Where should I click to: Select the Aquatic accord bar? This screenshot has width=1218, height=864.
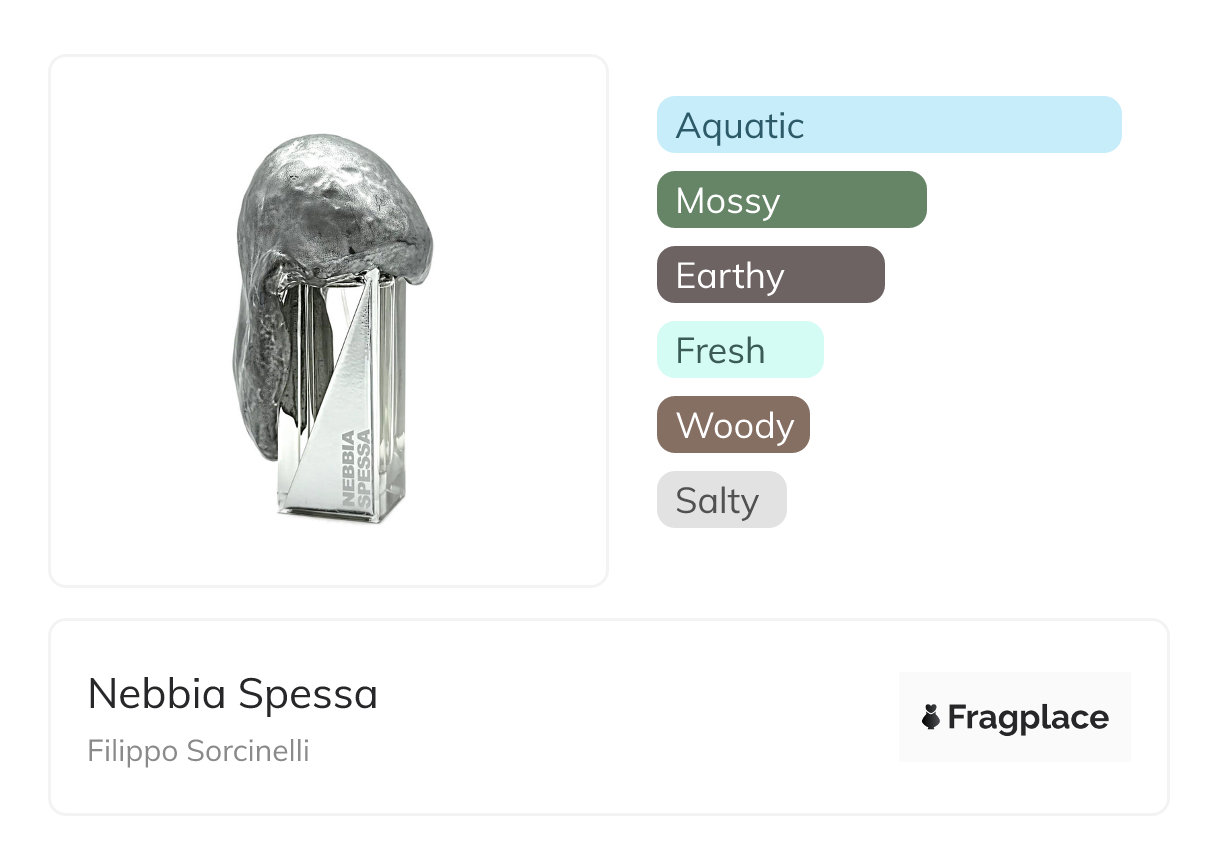(x=888, y=125)
